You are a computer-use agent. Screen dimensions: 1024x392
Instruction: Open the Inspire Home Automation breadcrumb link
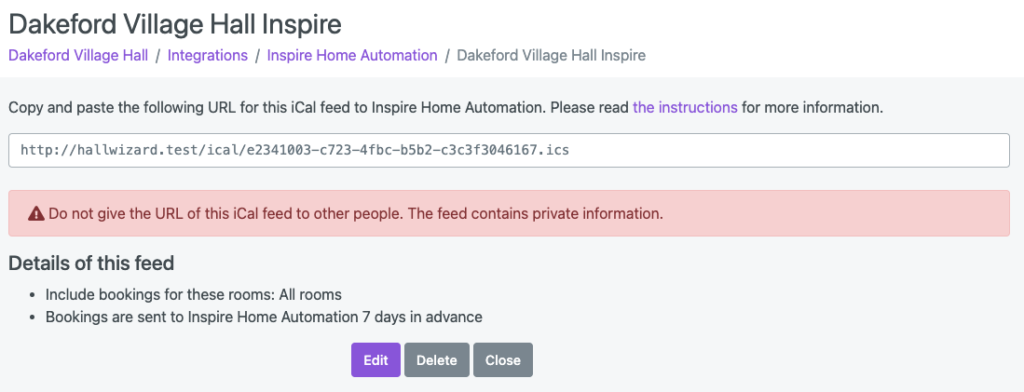[x=352, y=56]
